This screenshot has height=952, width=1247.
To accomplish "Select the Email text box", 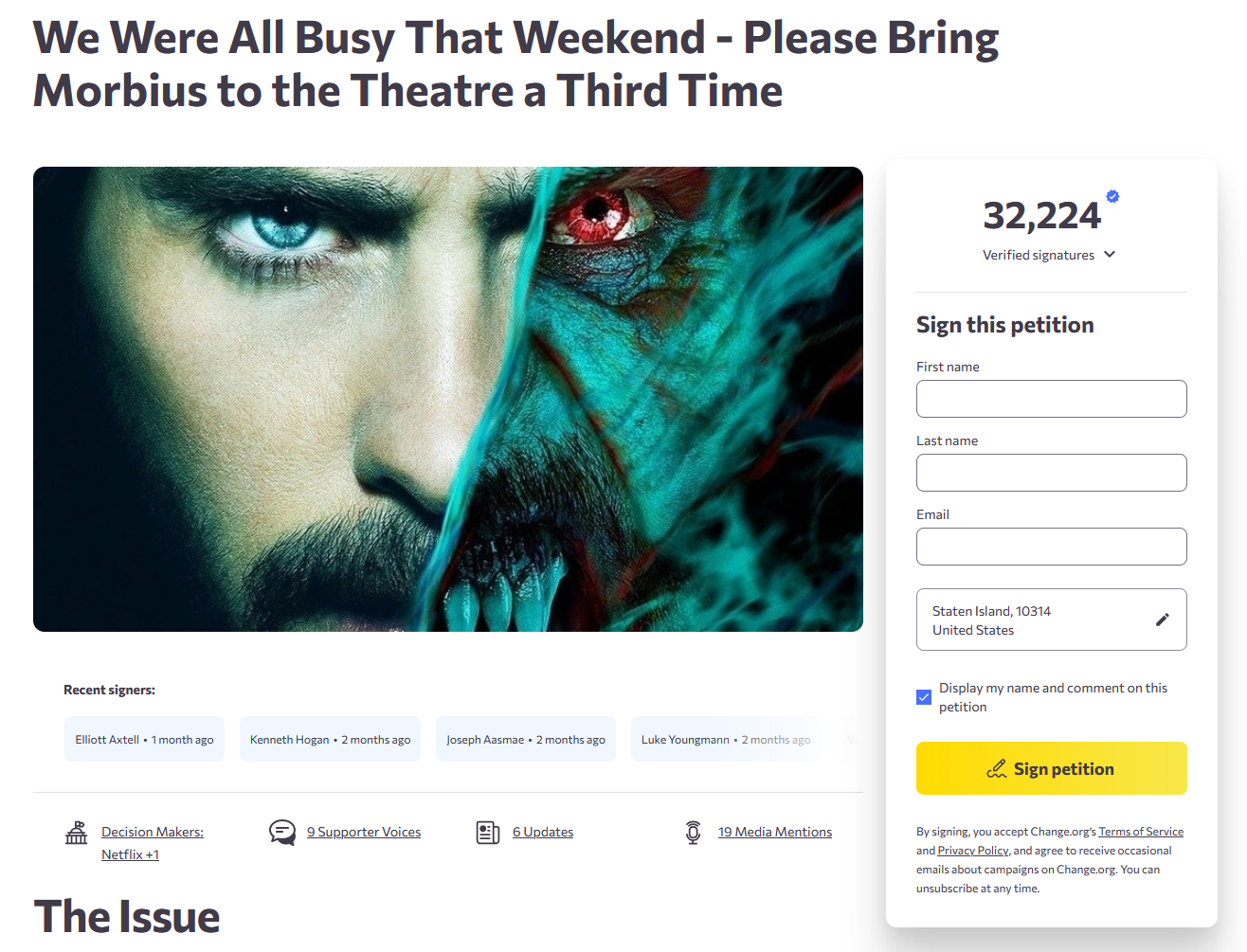I will (x=1051, y=547).
